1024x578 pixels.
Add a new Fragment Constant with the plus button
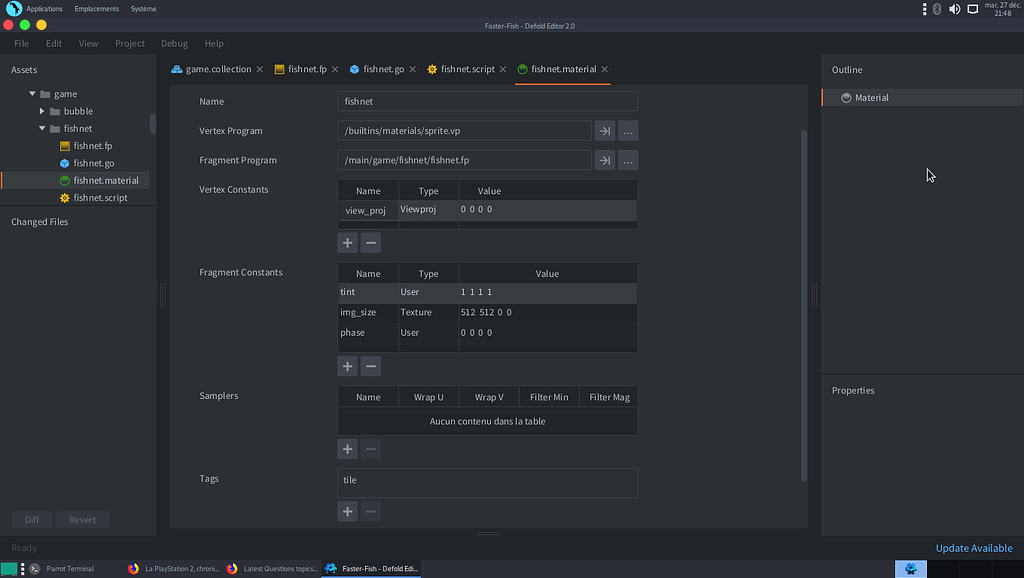pyautogui.click(x=347, y=366)
